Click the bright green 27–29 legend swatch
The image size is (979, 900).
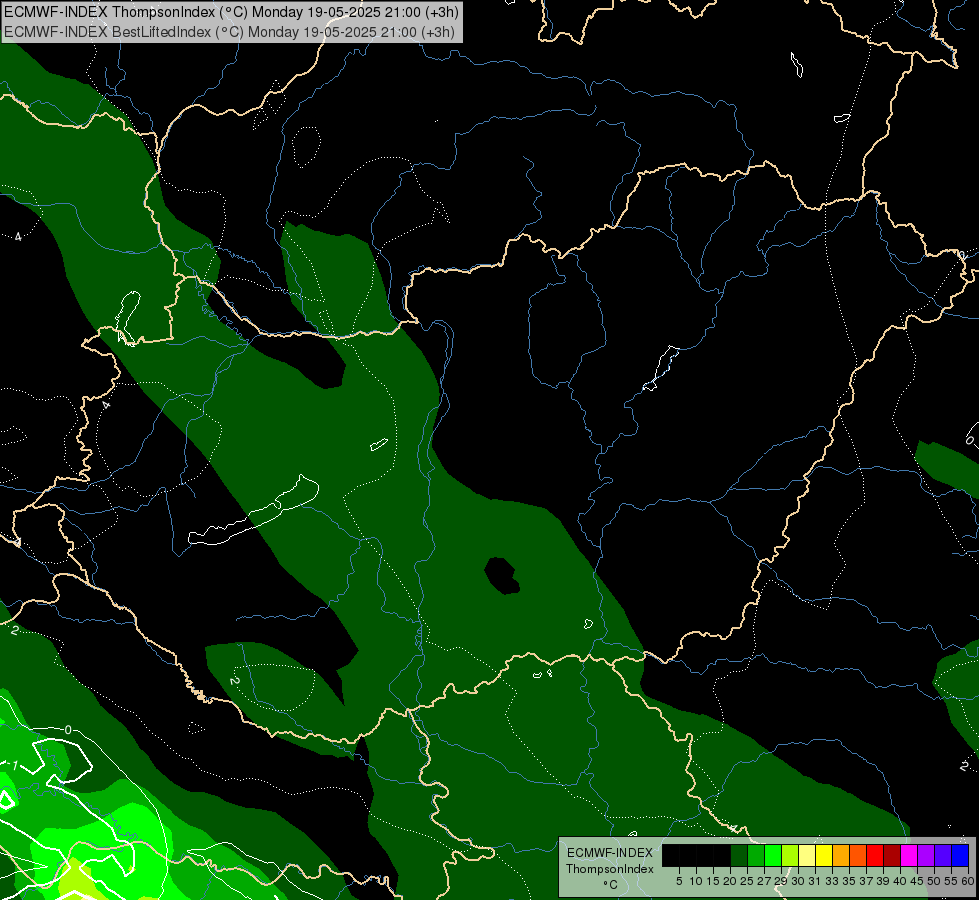774,855
